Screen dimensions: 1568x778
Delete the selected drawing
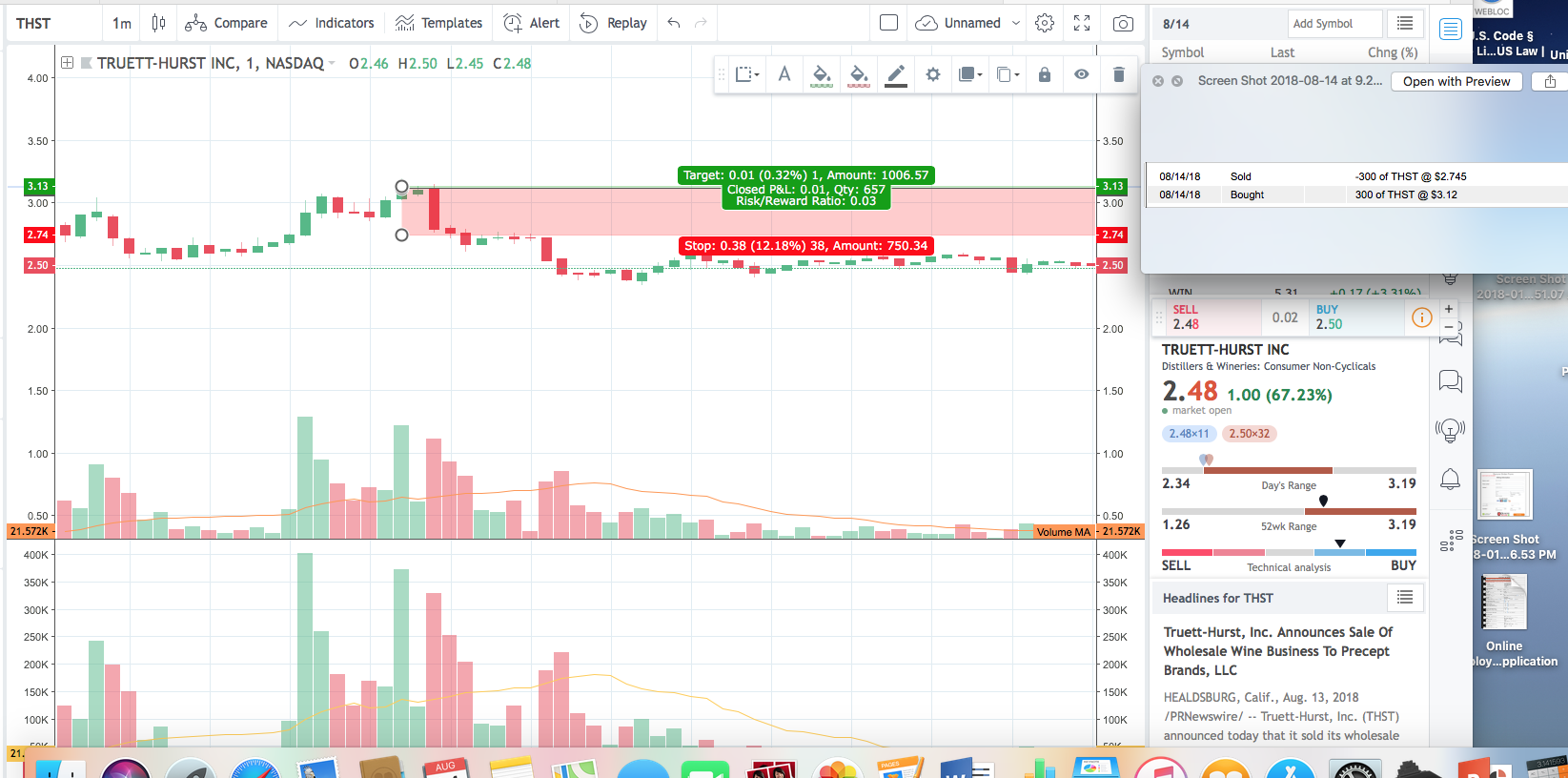(x=1119, y=74)
